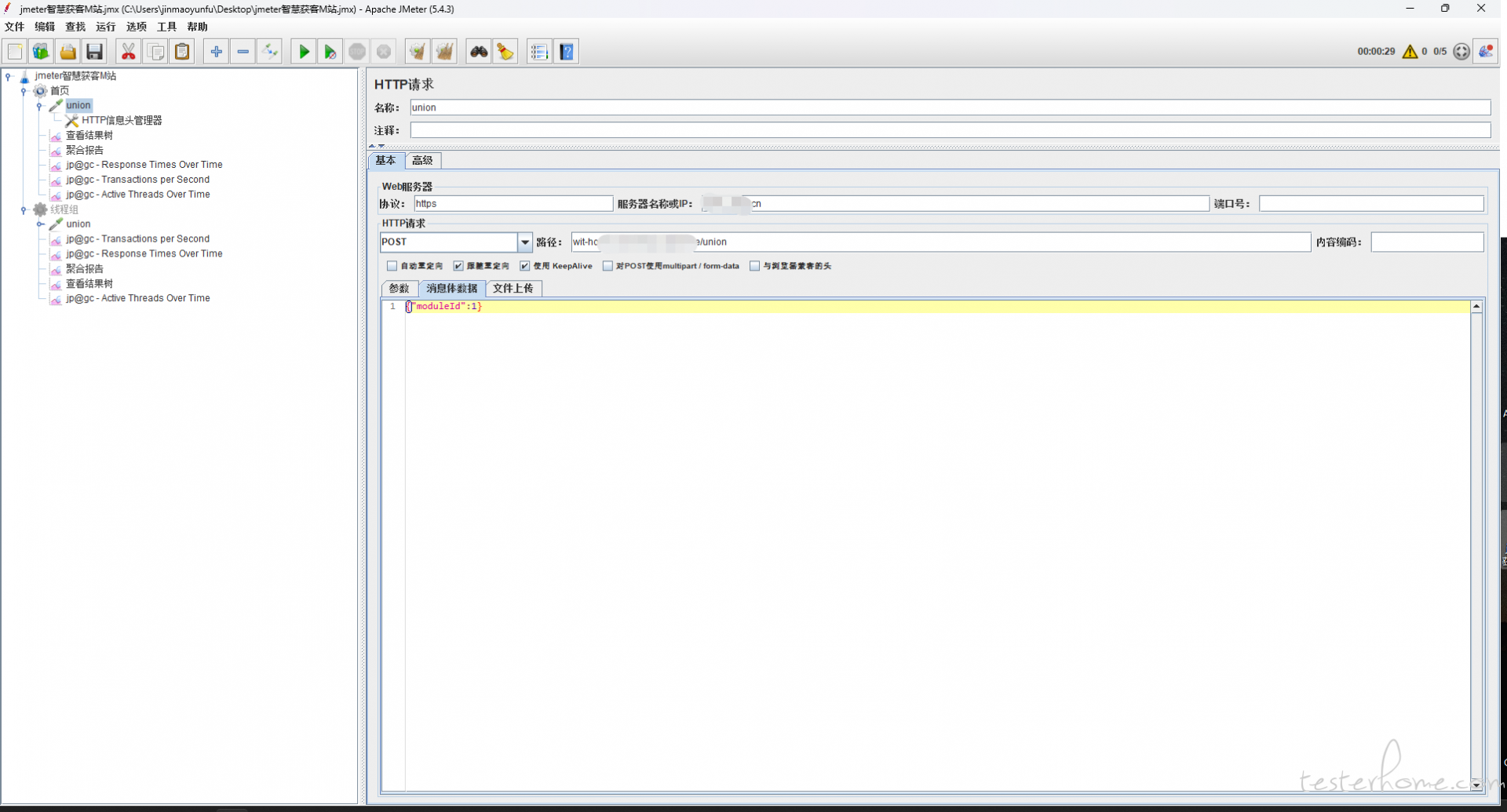The width and height of the screenshot is (1507, 812).
Task: Click the Collapse All minus icon
Action: pyautogui.click(x=243, y=52)
